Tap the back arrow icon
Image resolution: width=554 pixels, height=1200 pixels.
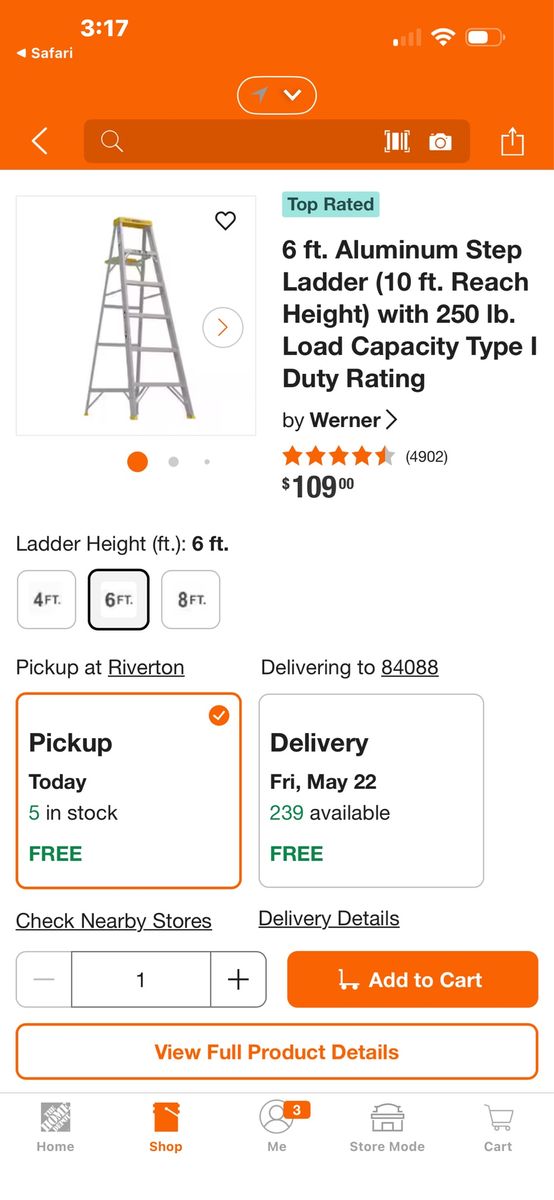click(x=39, y=141)
